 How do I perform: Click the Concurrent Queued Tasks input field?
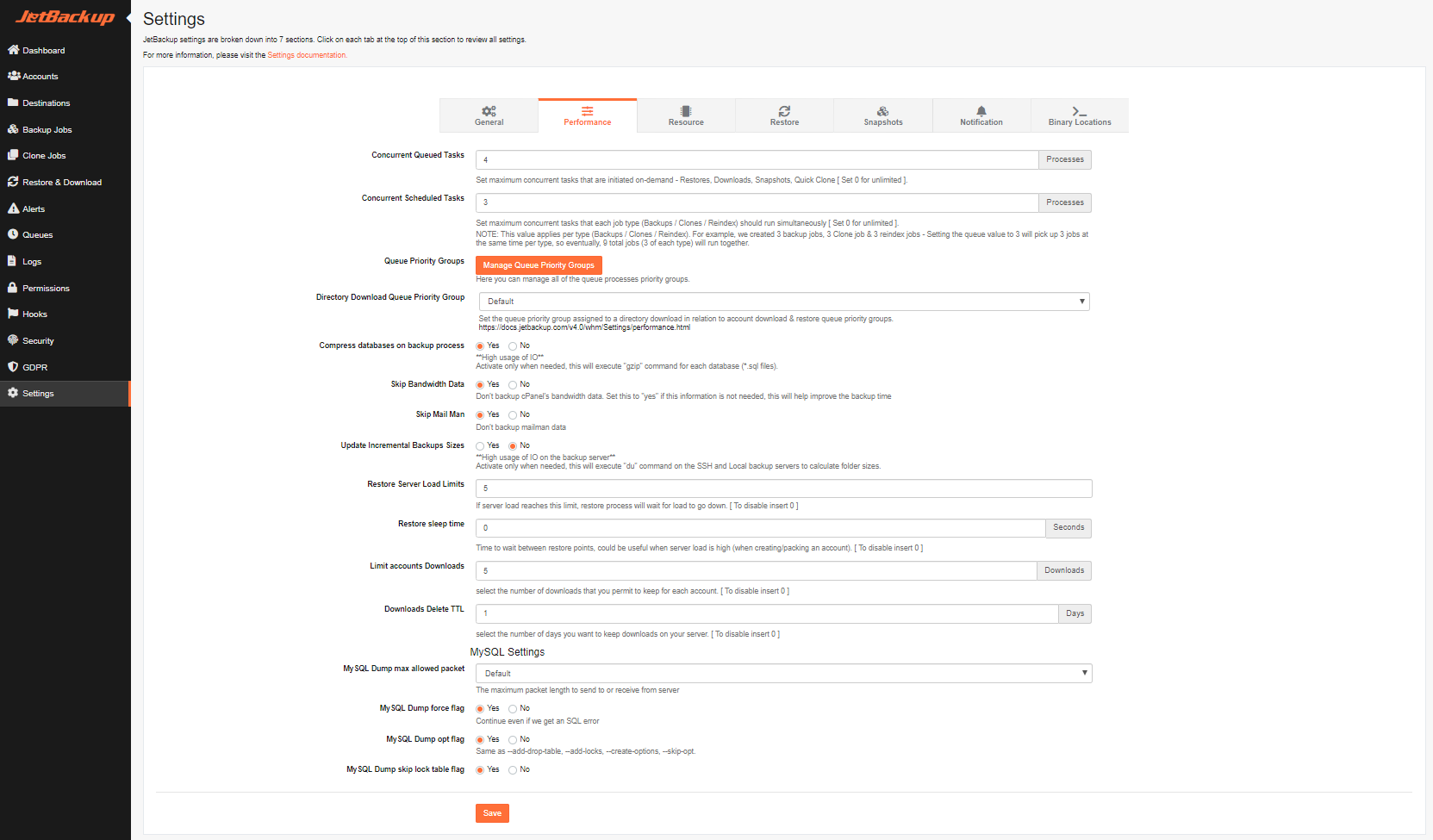pos(757,159)
